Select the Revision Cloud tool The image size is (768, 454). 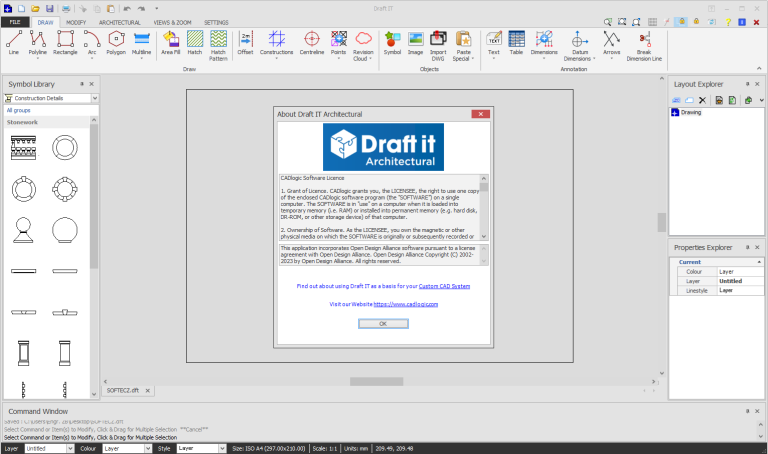tap(363, 45)
